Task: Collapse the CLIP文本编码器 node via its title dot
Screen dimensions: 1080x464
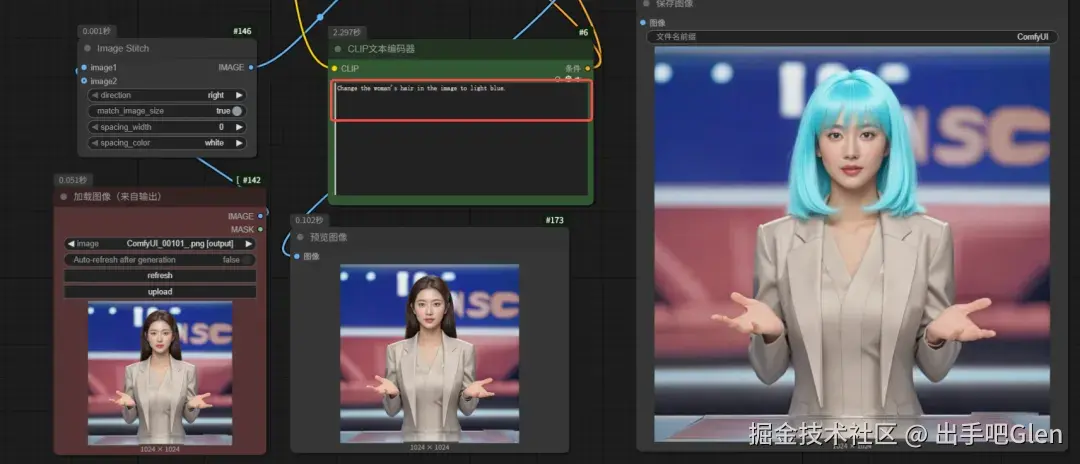Action: (x=338, y=49)
